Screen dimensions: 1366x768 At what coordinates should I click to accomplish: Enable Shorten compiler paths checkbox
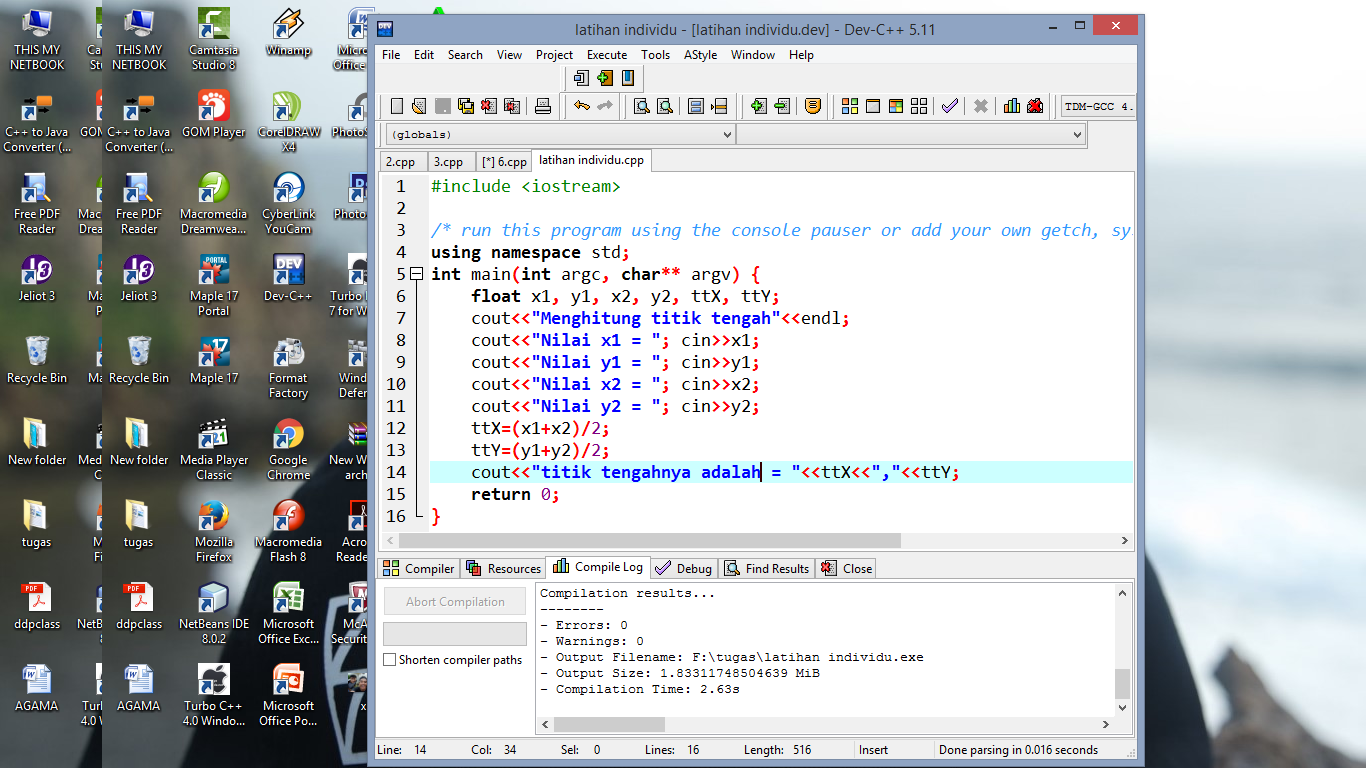pos(390,660)
